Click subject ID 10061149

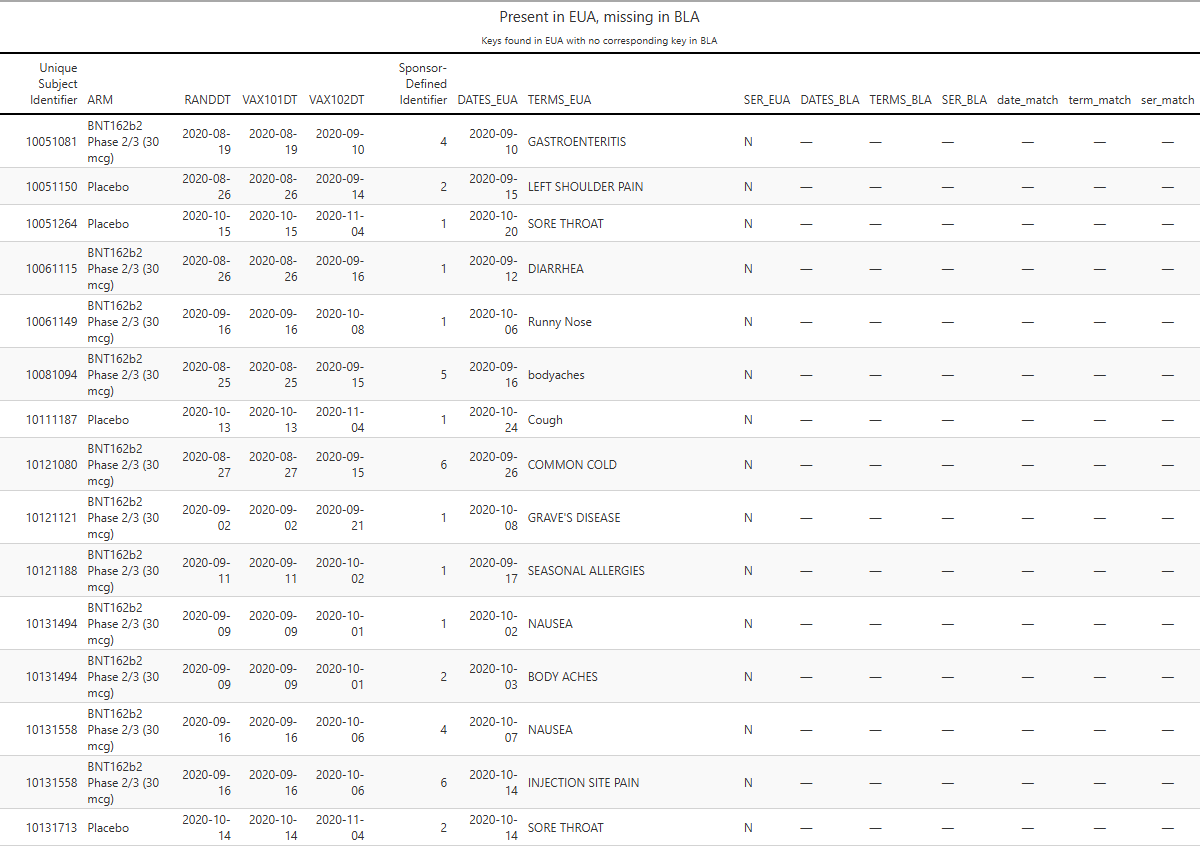pyautogui.click(x=51, y=322)
